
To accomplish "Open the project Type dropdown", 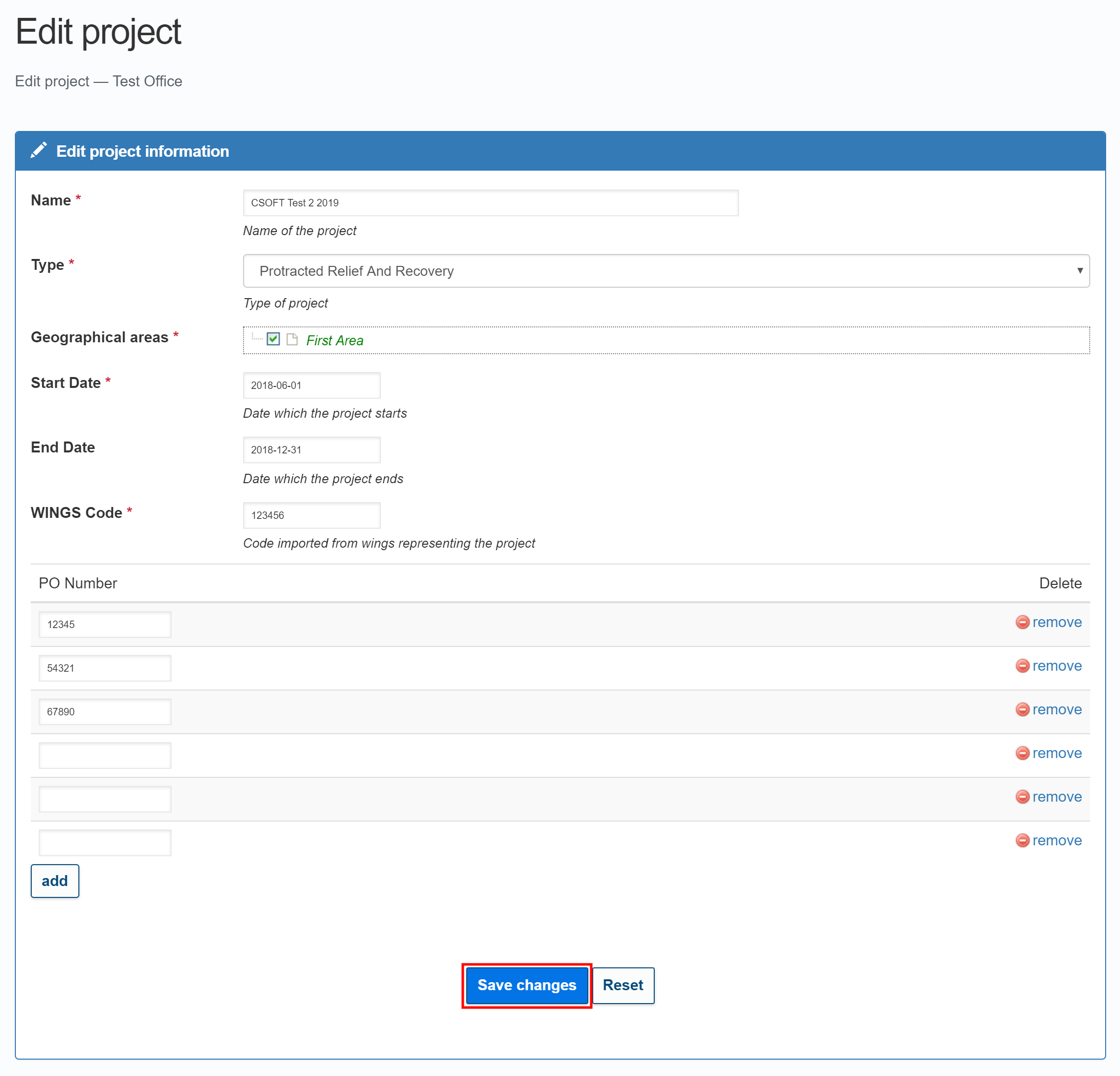I will tap(666, 271).
